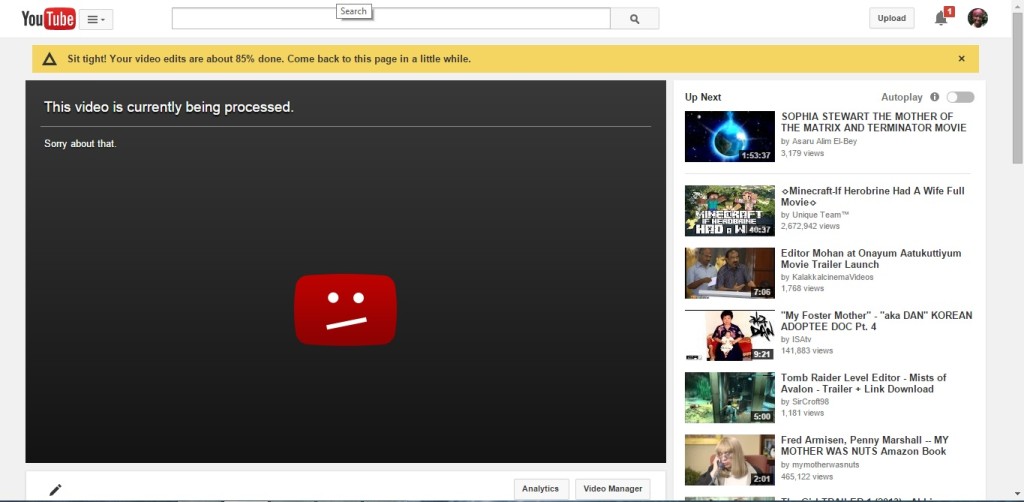Click 'This video is currently being processed.' text
This screenshot has height=502, width=1024.
coord(169,107)
